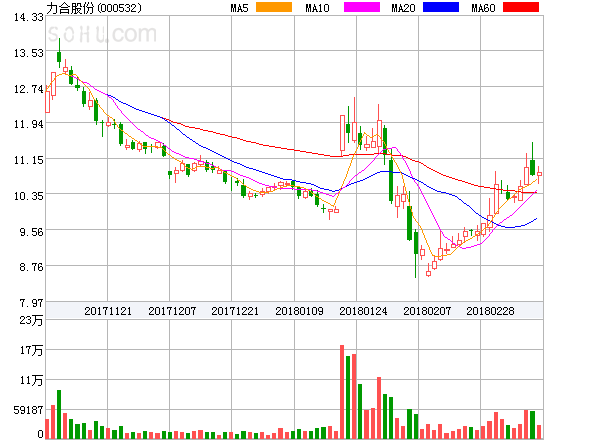Click the 11.94 price axis label
The height and width of the screenshot is (440, 600).
pyautogui.click(x=29, y=124)
